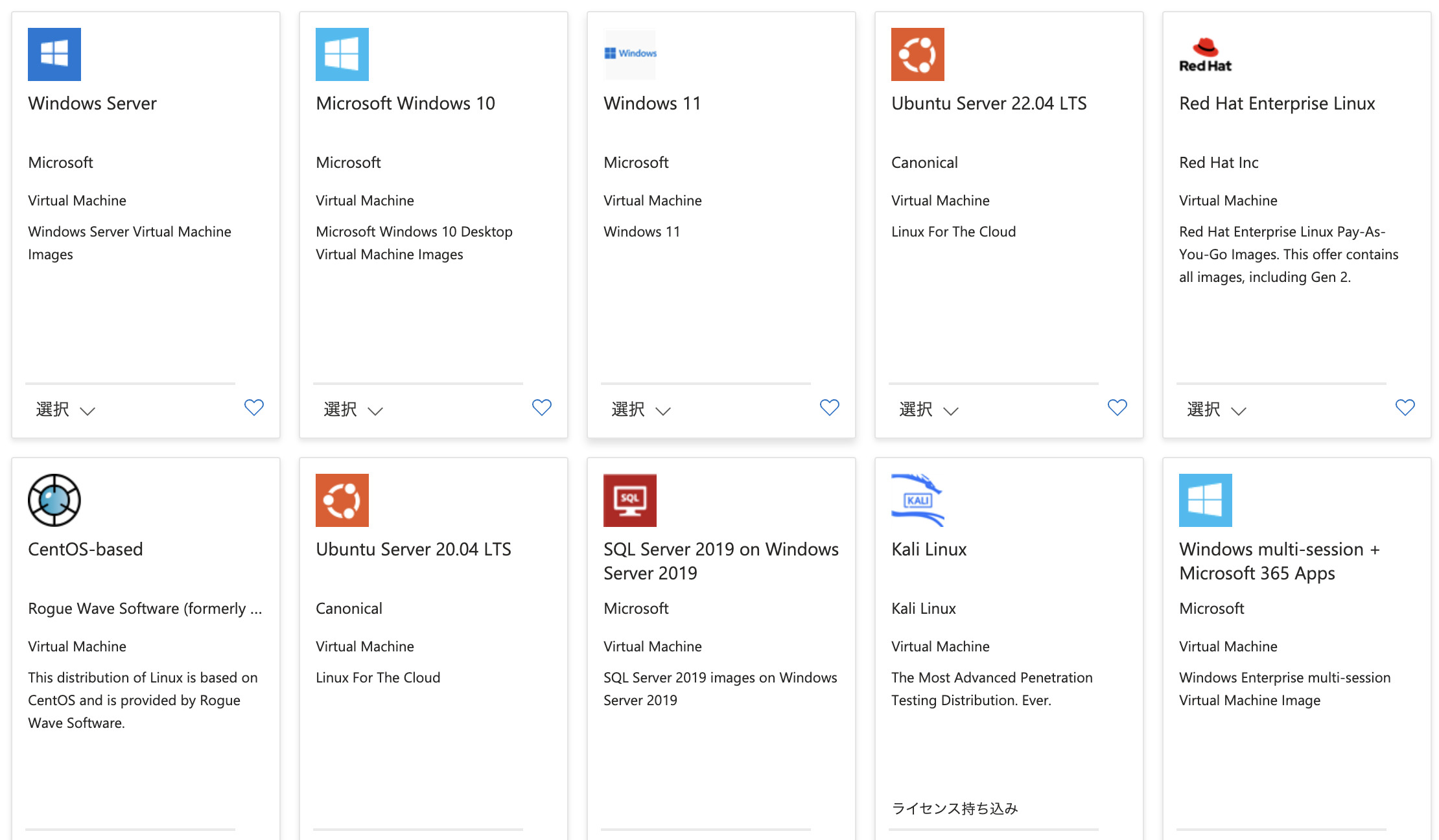
Task: Click Microsoft publisher on Windows 11 card
Action: (636, 163)
